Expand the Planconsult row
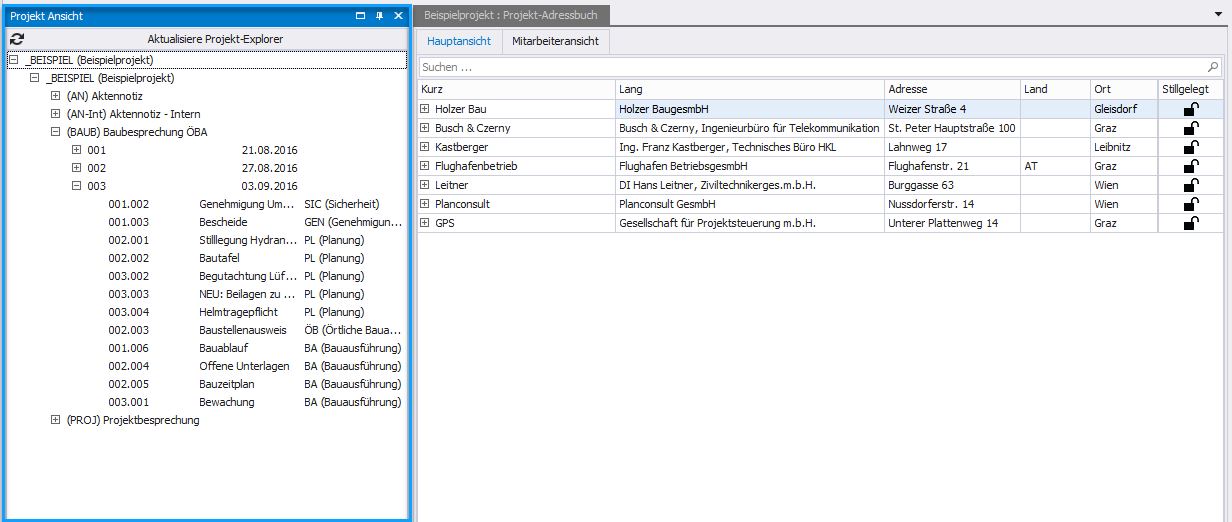Screen dimensions: 1232x522 tap(425, 204)
